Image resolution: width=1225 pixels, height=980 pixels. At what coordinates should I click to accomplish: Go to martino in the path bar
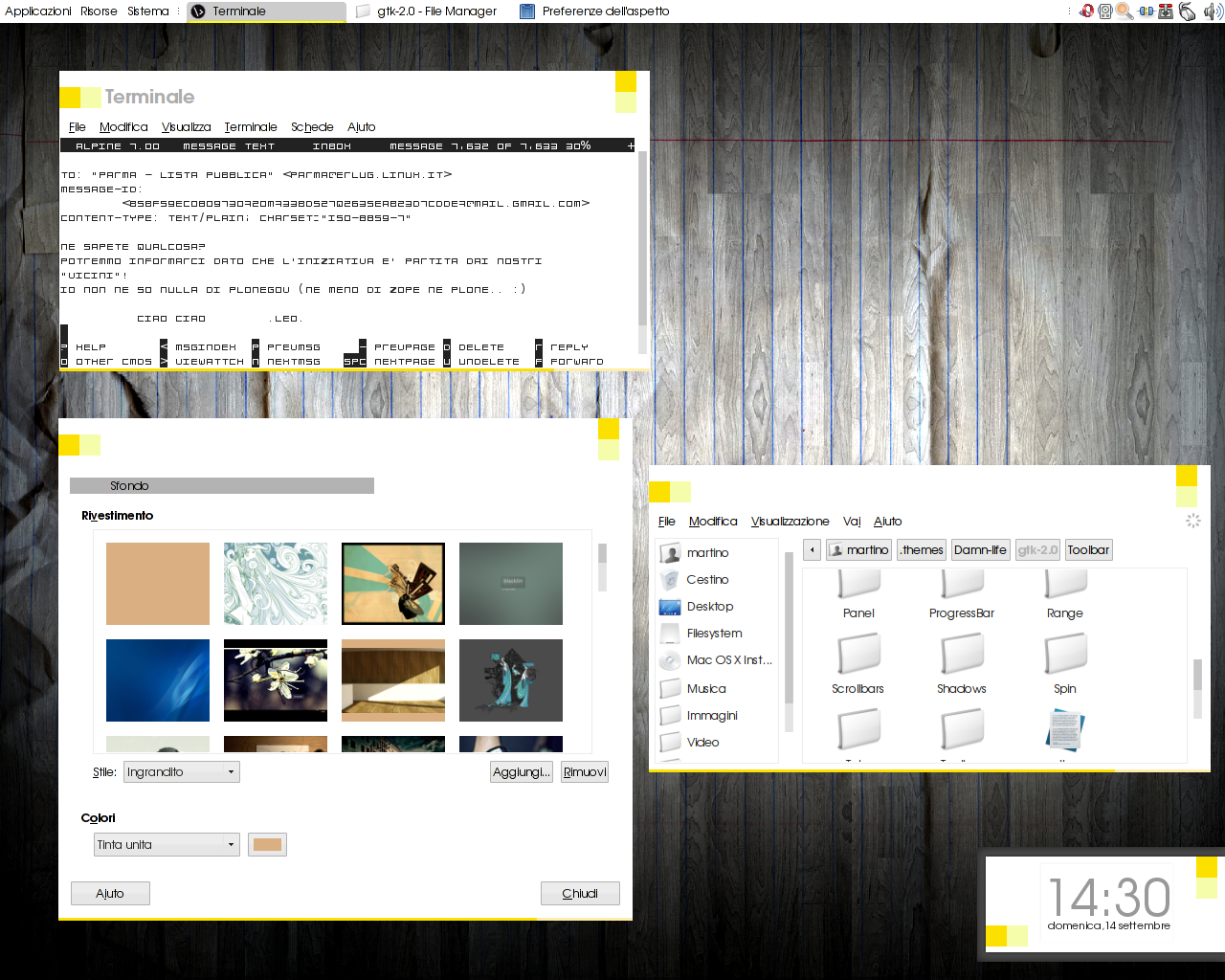(858, 549)
